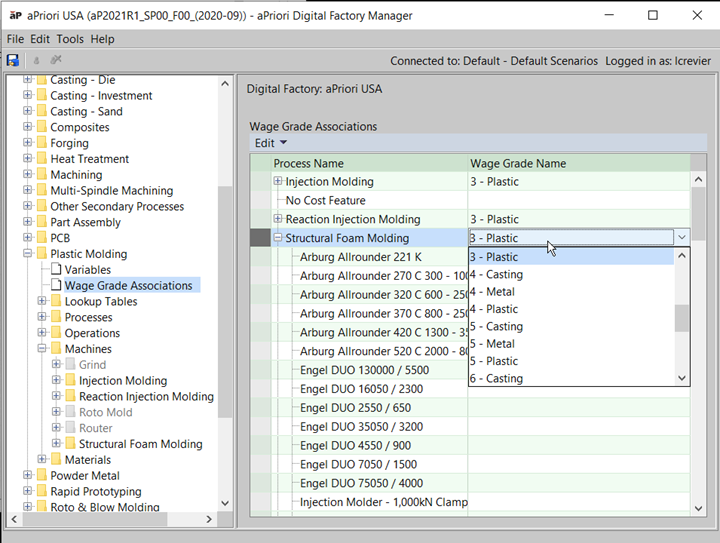720x543 pixels.
Task: Select Wage Grade Associations tree item
Action: point(128,285)
